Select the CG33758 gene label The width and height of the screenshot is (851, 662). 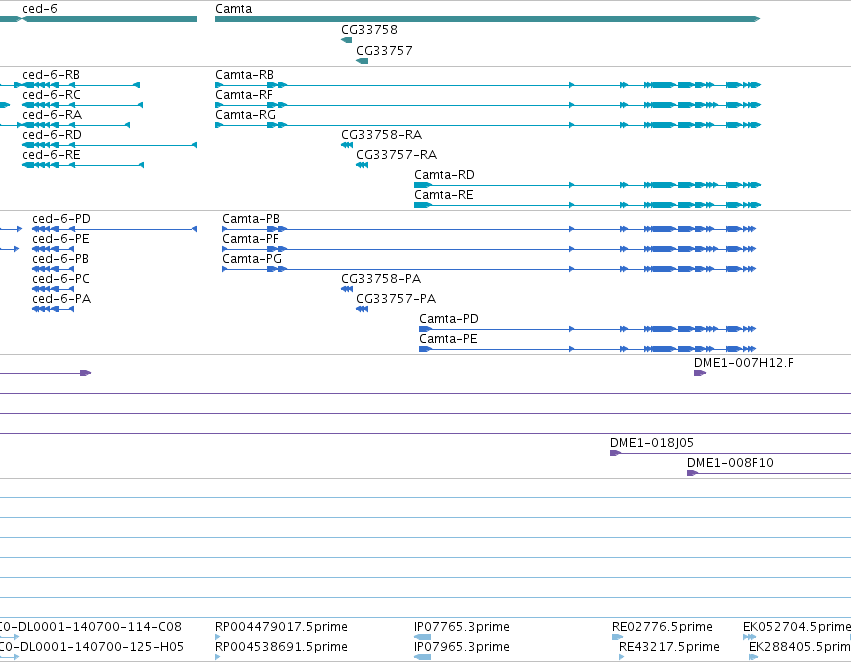tap(369, 30)
